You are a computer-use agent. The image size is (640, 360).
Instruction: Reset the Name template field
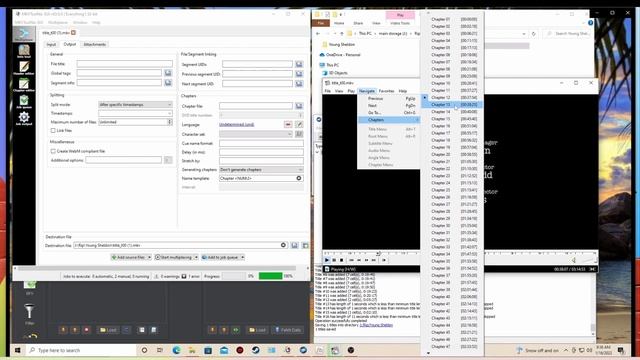(x=299, y=178)
